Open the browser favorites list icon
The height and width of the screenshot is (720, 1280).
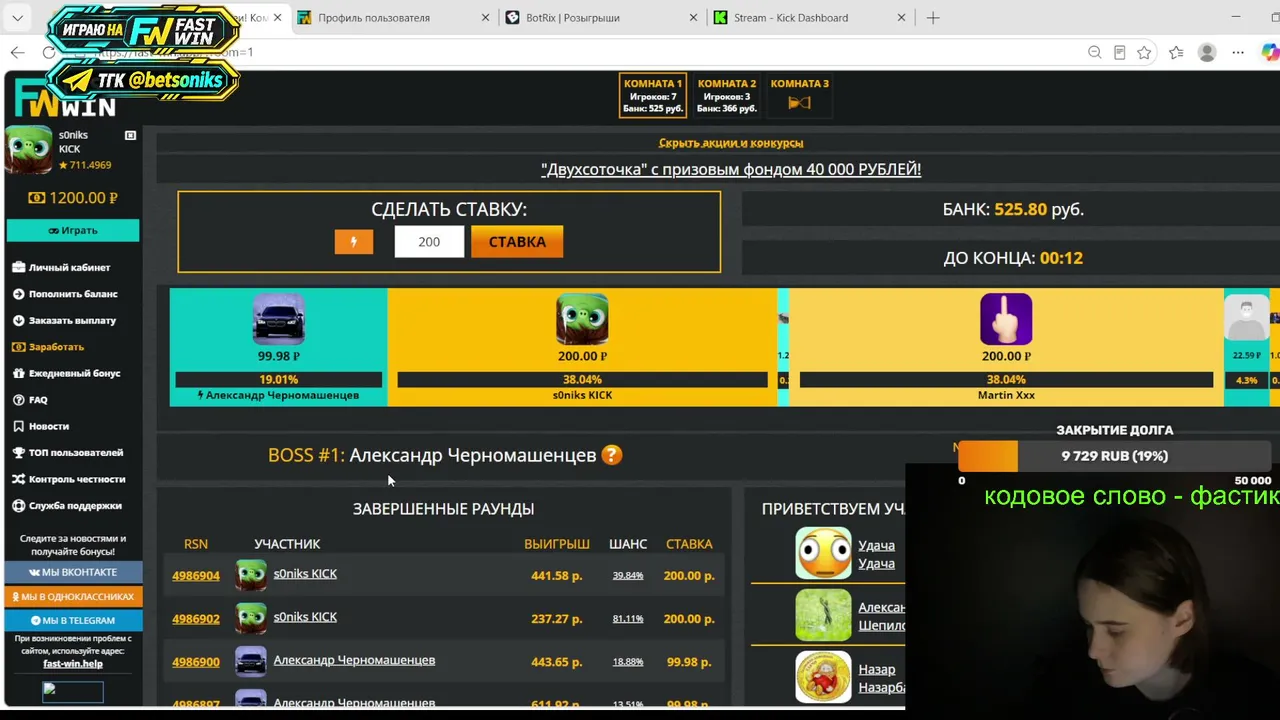tap(1176, 52)
